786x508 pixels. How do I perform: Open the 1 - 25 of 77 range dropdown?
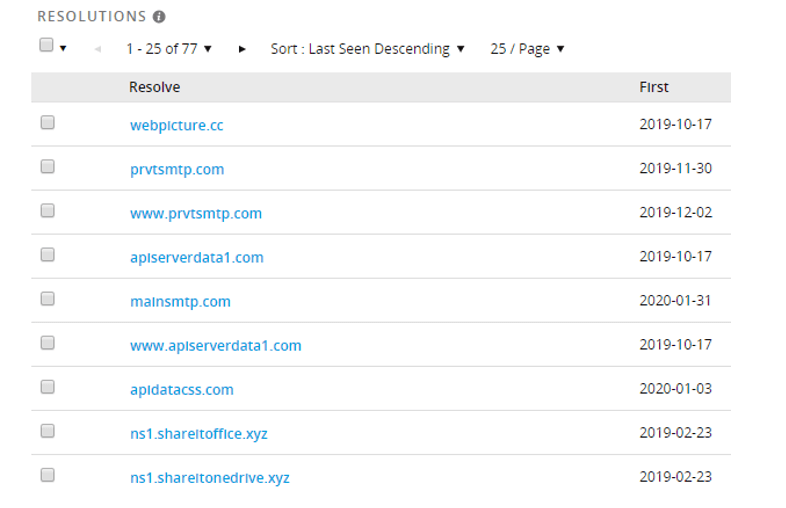point(168,49)
